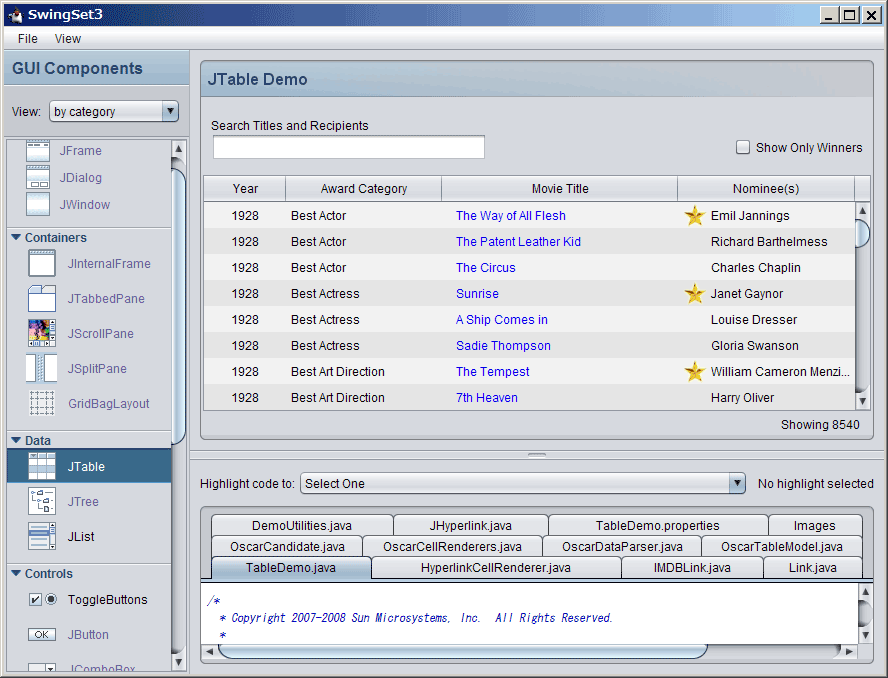The image size is (888, 678).
Task: Switch to the JHyperlink.java tab
Action: [x=471, y=525]
